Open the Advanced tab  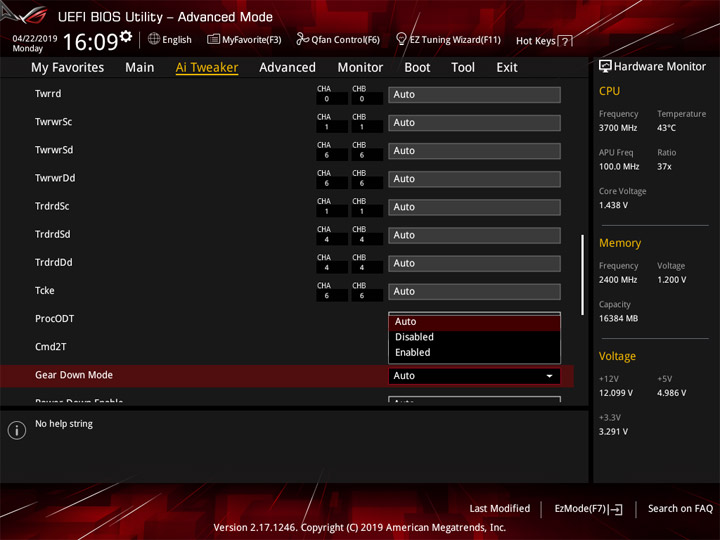287,68
